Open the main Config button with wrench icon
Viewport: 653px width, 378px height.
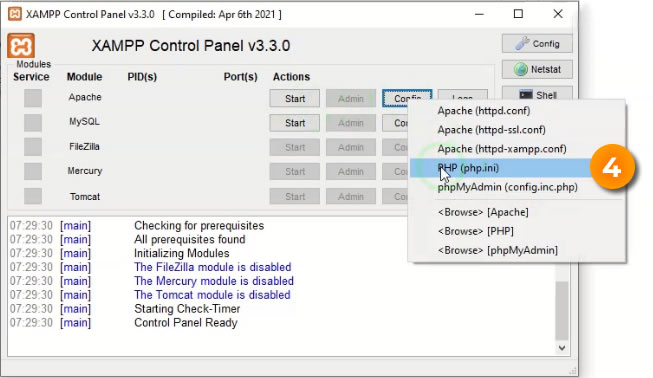point(537,44)
